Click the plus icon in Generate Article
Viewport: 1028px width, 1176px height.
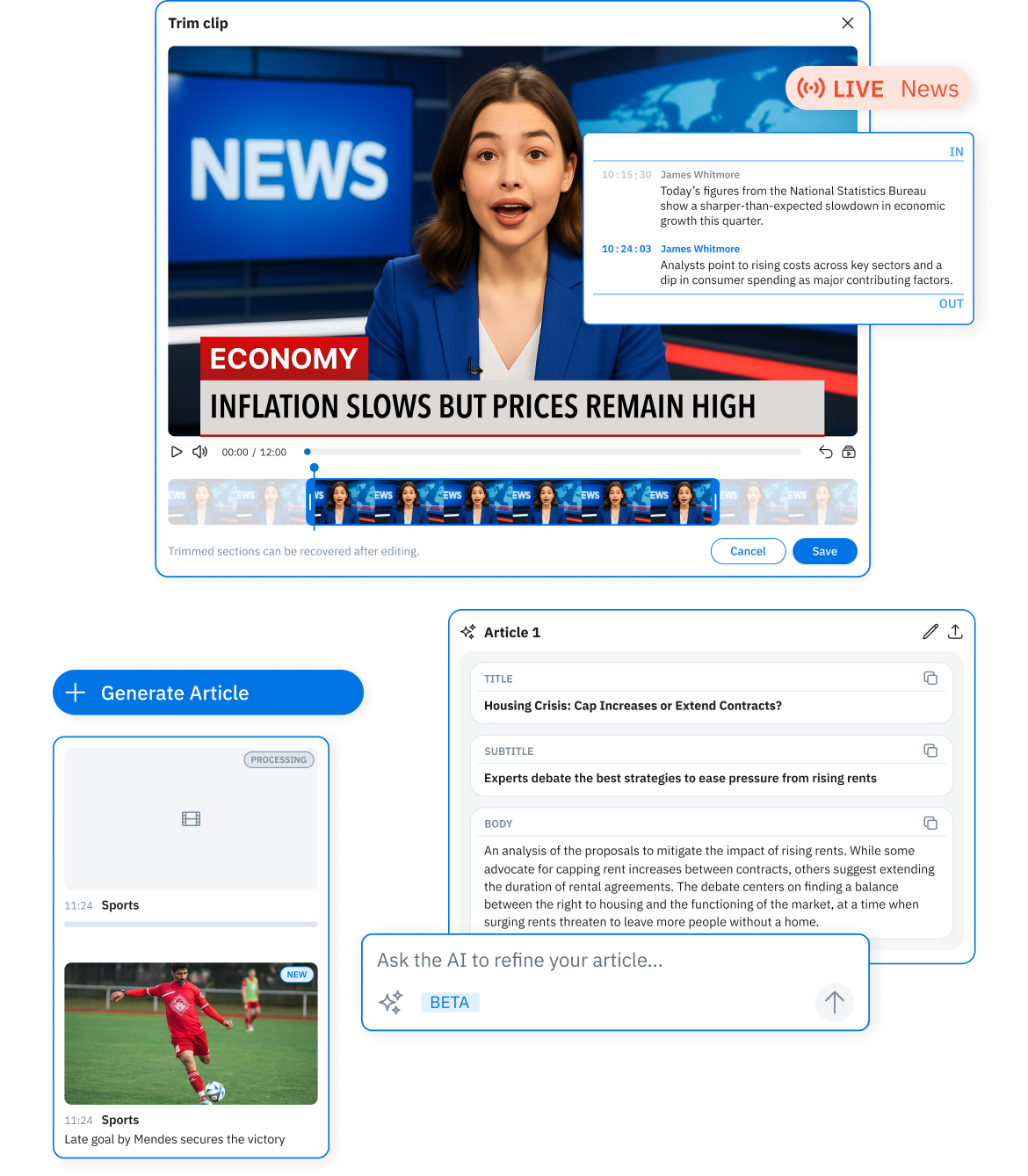point(76,693)
